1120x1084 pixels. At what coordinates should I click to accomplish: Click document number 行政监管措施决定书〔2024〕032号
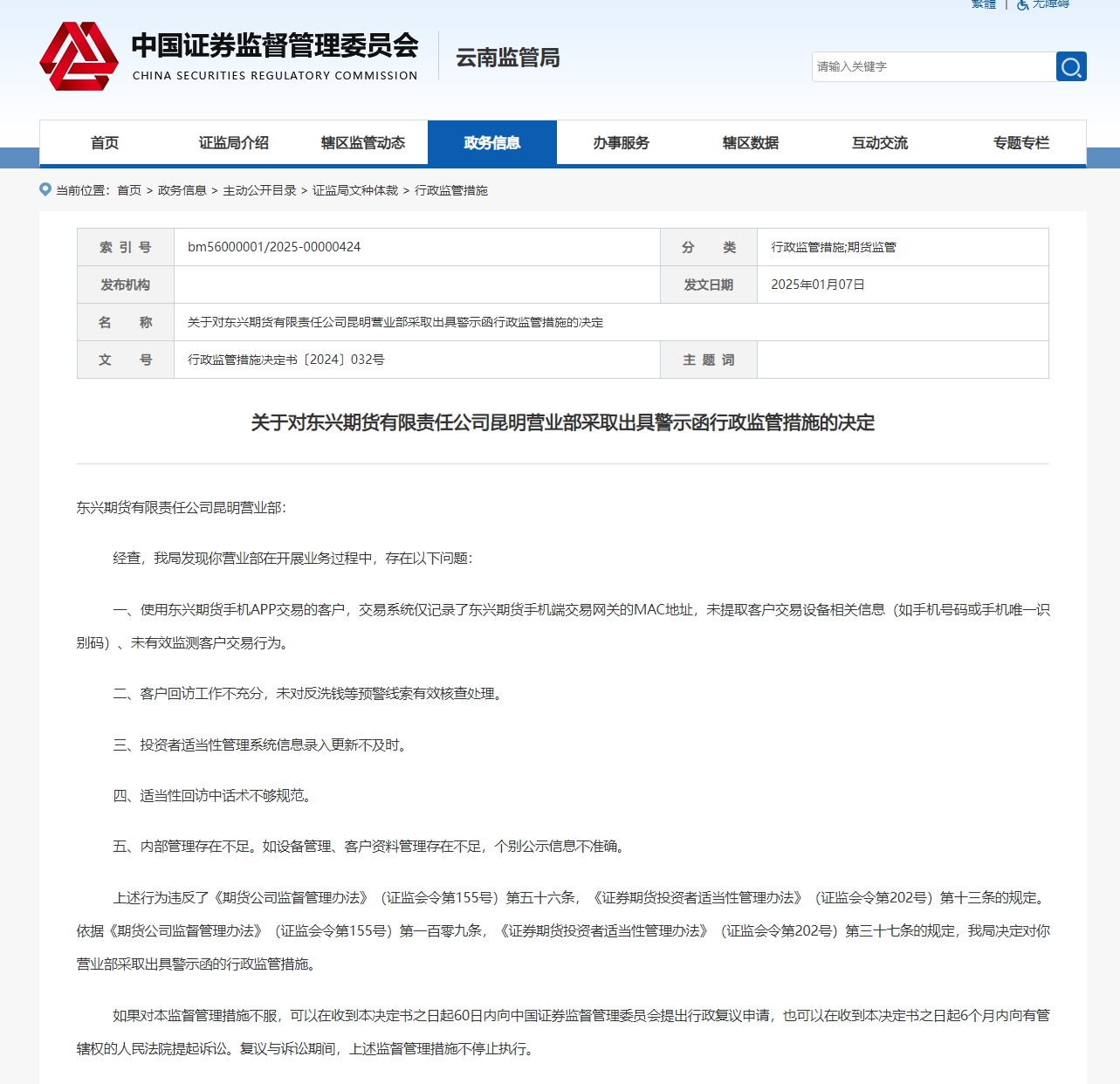point(286,360)
